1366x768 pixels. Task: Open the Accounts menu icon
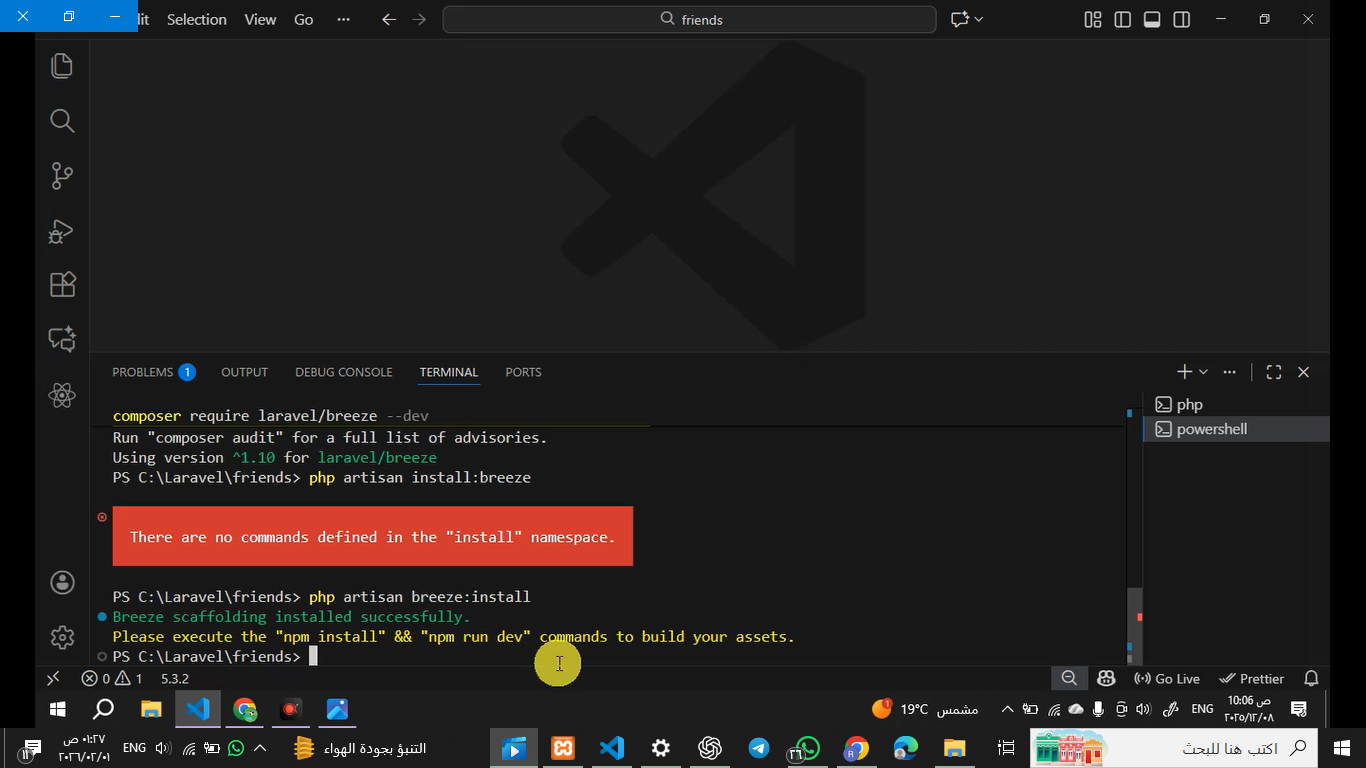[62, 582]
